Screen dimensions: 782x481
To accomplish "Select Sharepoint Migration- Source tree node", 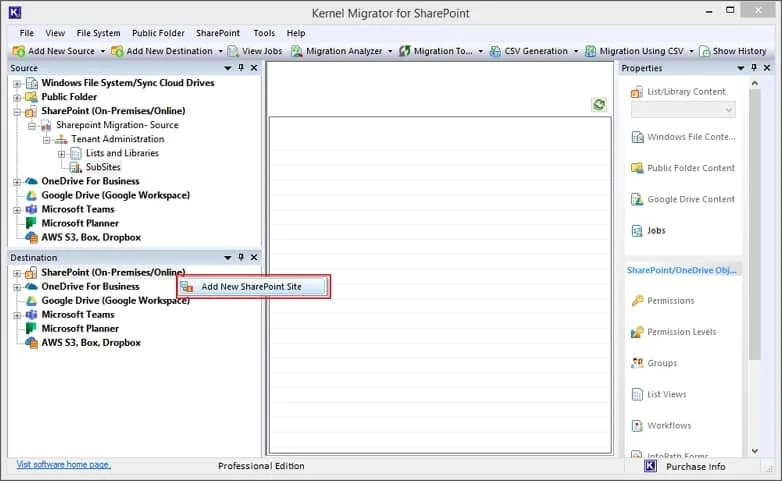I will pos(117,125).
